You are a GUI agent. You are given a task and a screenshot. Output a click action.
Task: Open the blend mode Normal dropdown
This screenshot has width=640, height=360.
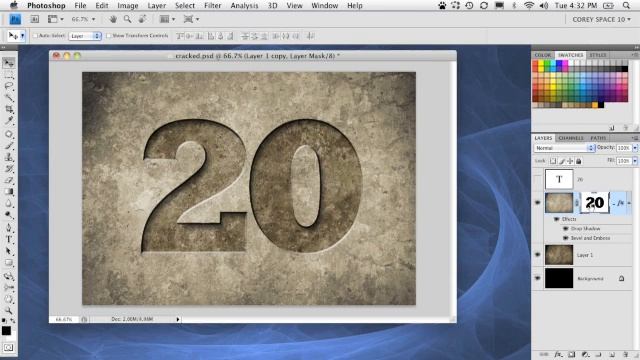coord(564,148)
